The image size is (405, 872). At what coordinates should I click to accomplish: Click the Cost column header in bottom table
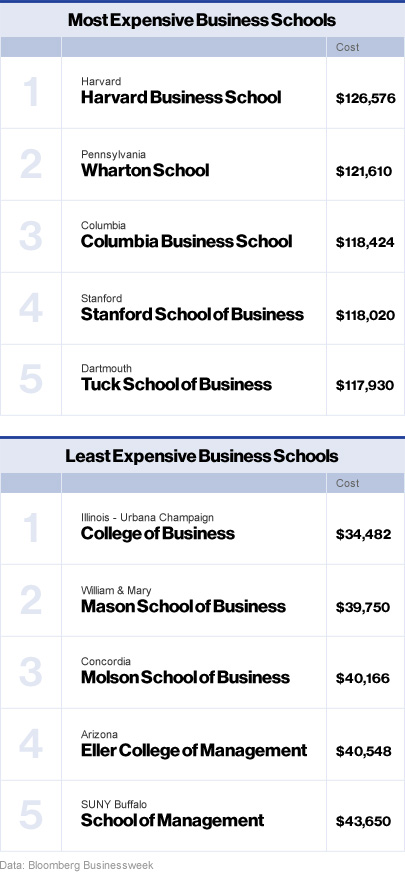tap(348, 483)
